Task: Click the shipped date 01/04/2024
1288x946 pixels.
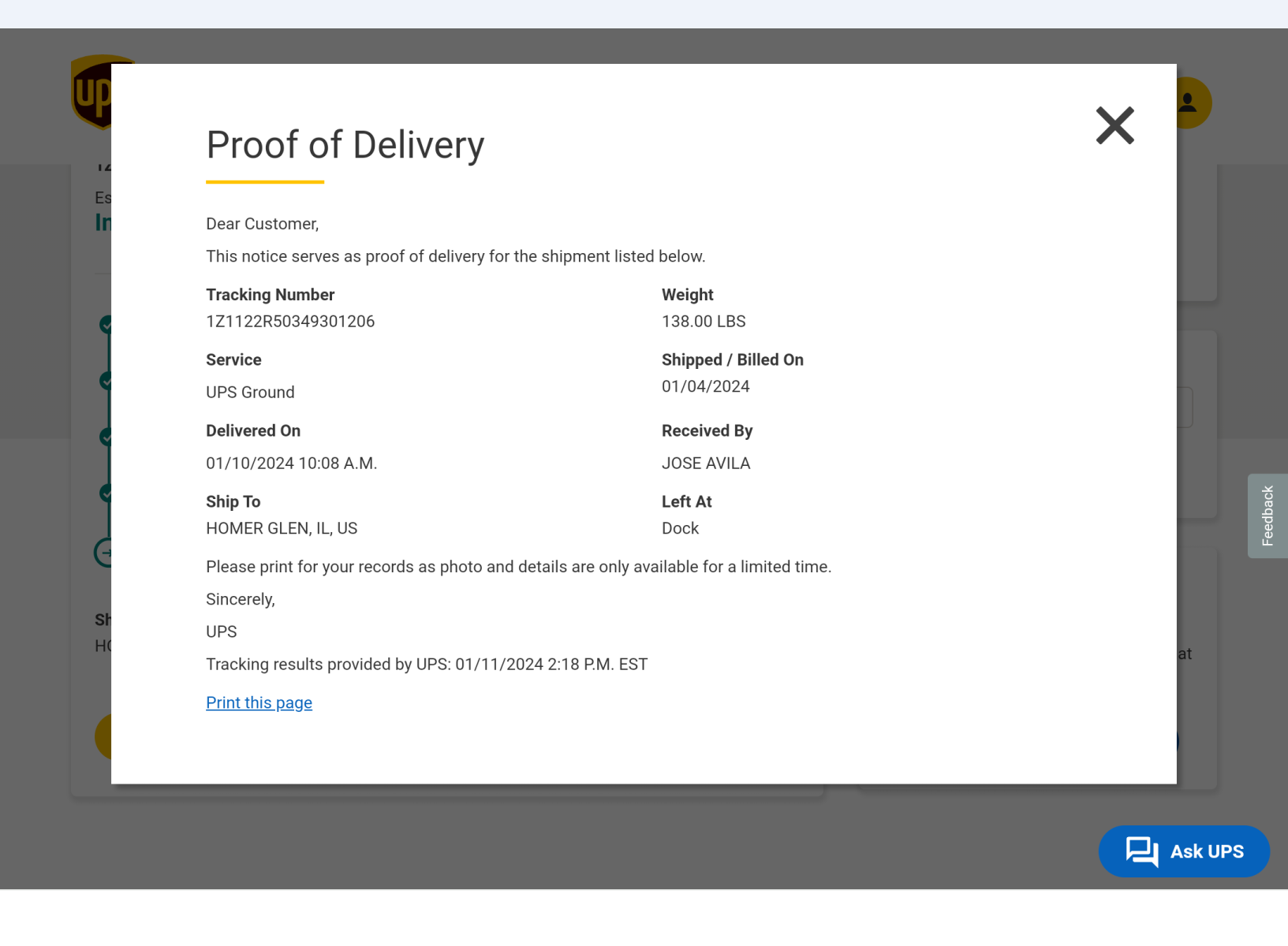Action: 705,386
